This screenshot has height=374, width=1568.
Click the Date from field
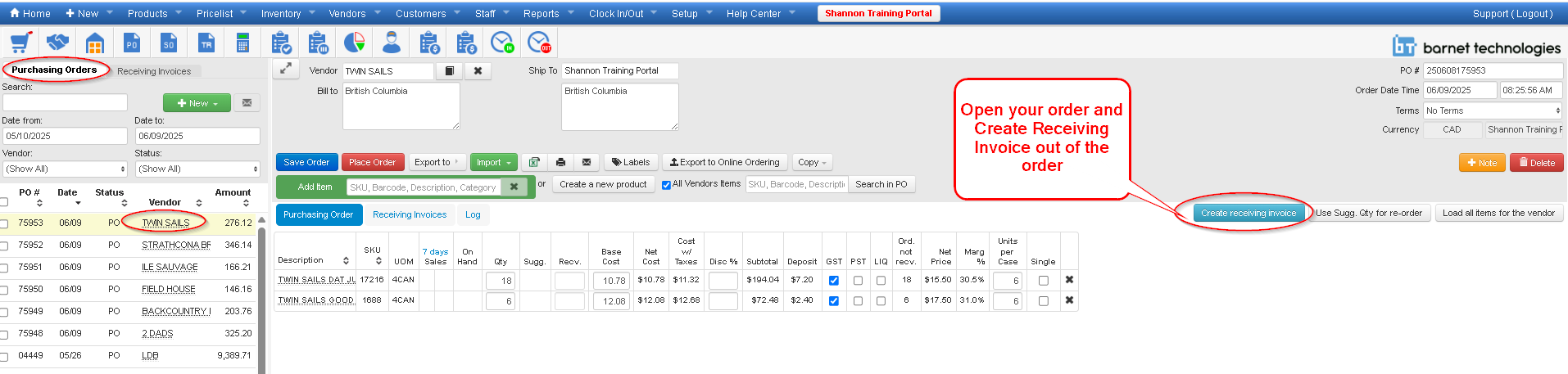pos(65,136)
